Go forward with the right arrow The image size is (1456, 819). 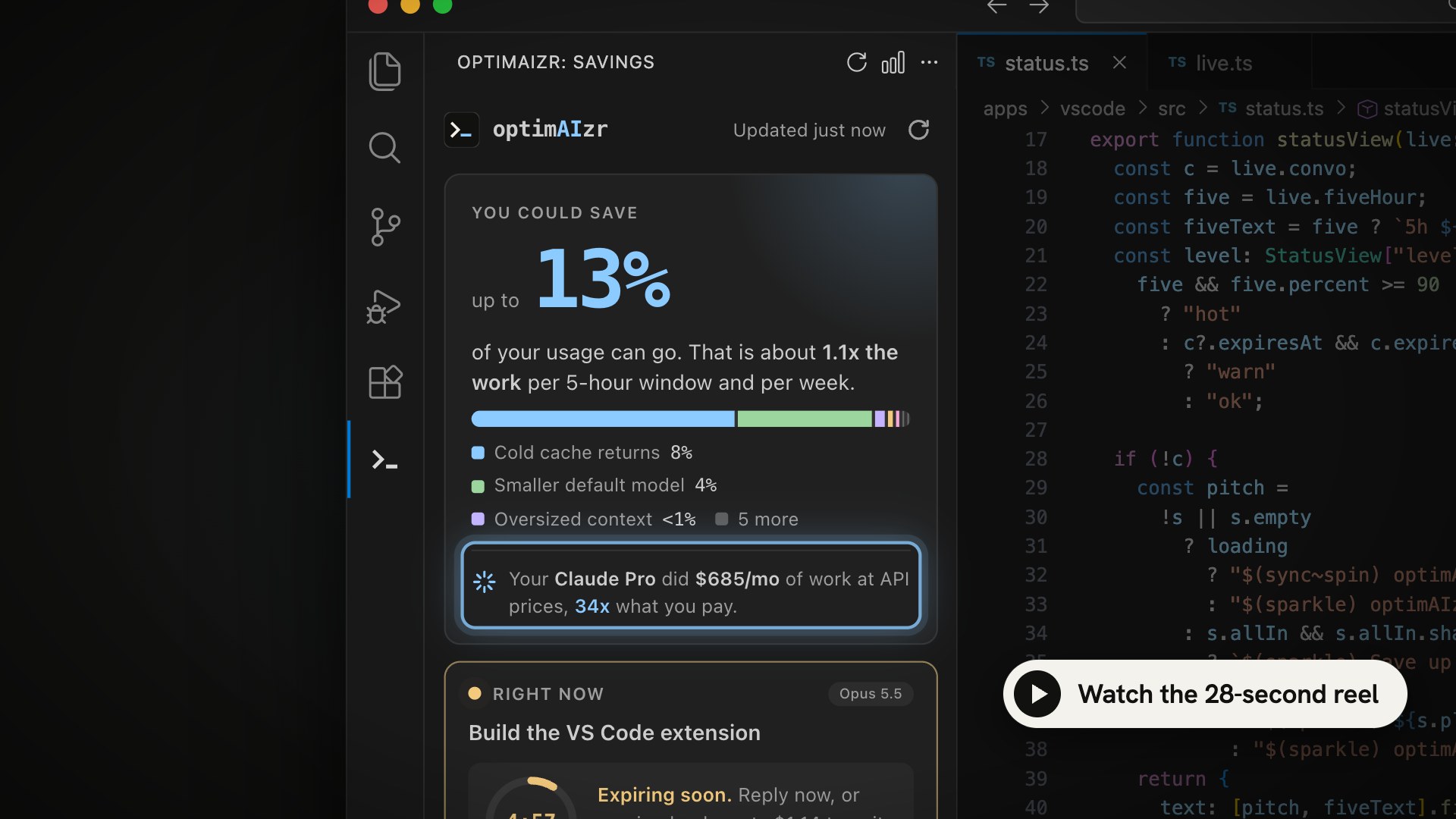coord(1039,7)
